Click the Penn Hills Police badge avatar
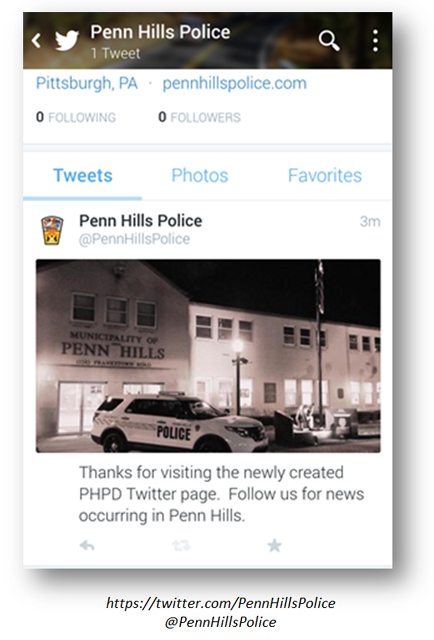 click(x=52, y=230)
